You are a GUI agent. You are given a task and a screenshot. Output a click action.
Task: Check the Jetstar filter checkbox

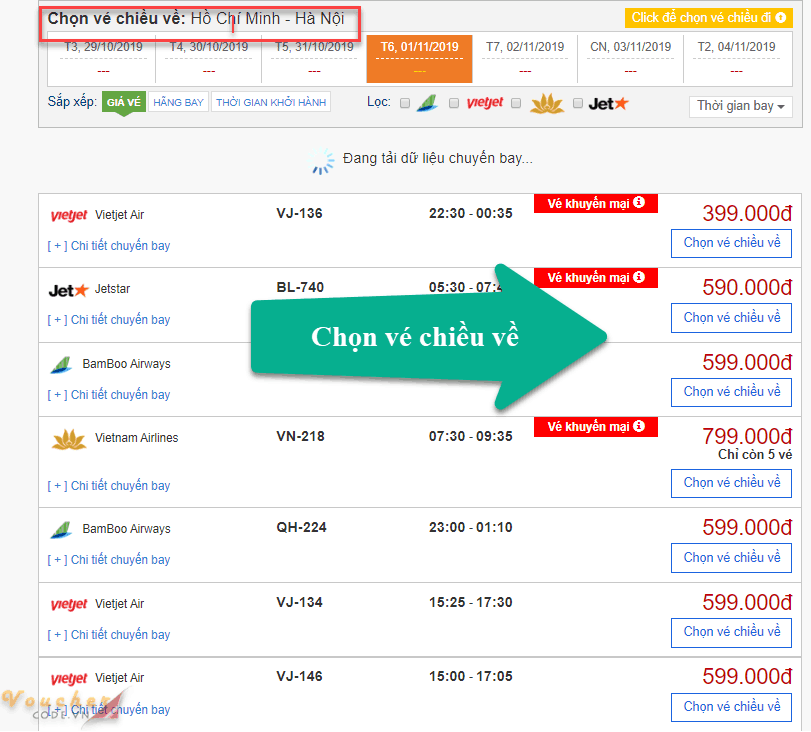(x=577, y=103)
